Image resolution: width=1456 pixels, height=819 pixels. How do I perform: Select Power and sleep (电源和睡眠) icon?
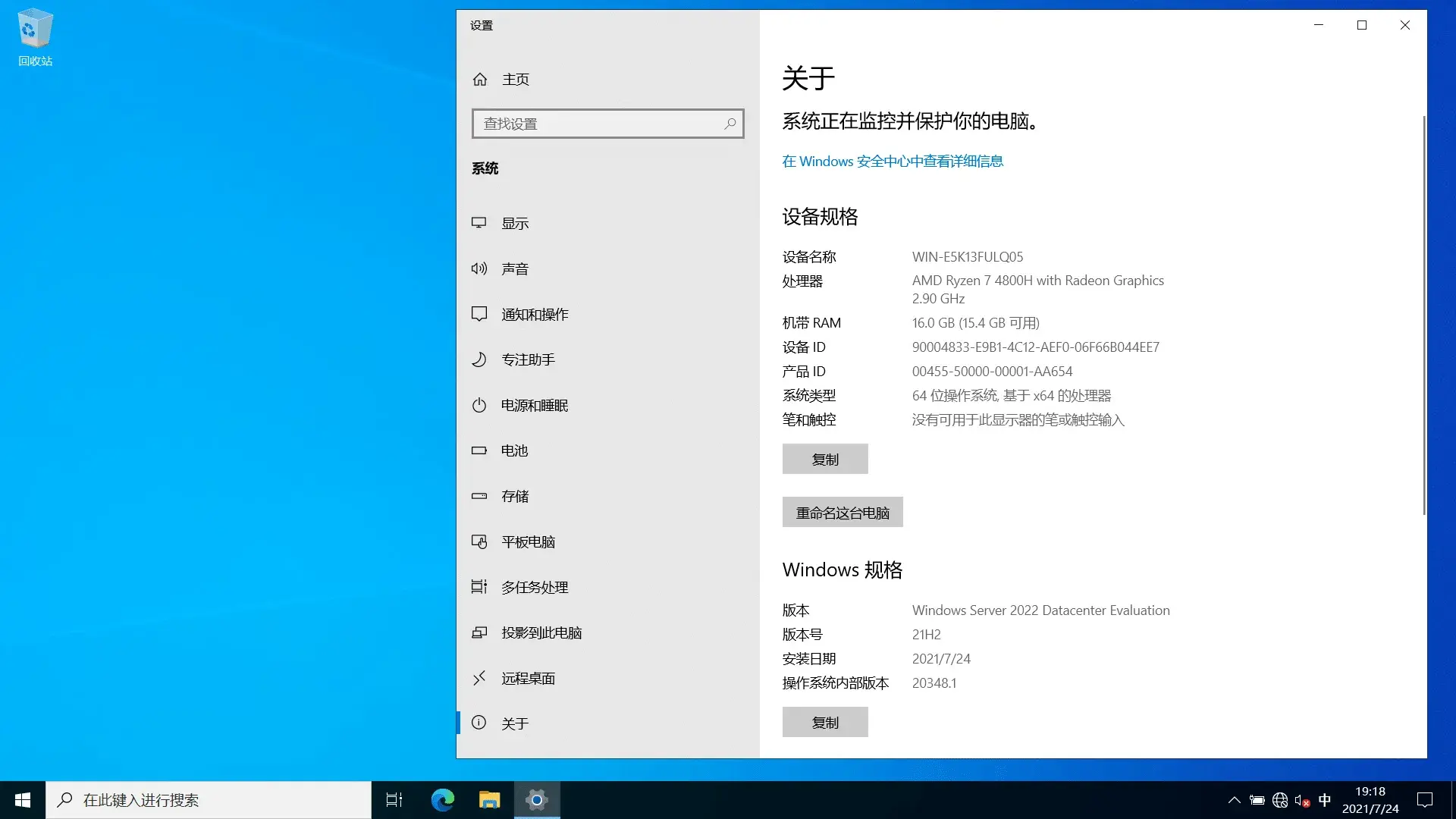coord(479,405)
